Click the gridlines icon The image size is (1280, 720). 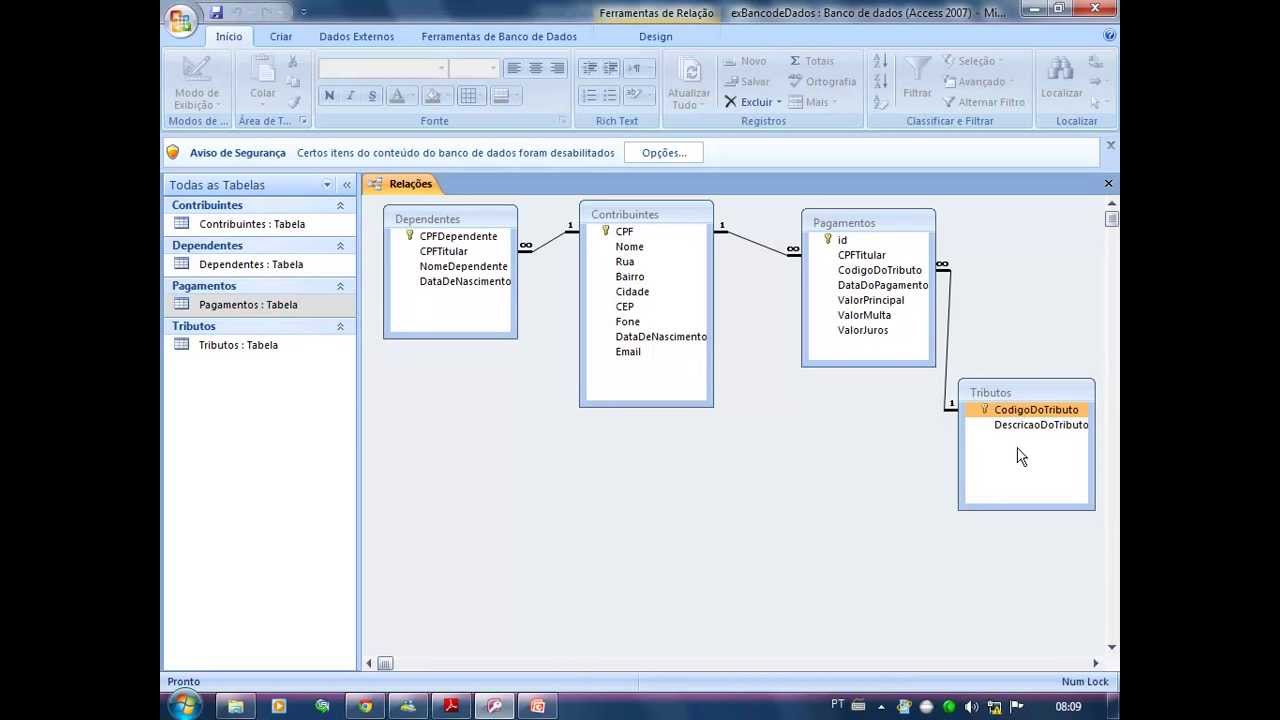(x=468, y=96)
